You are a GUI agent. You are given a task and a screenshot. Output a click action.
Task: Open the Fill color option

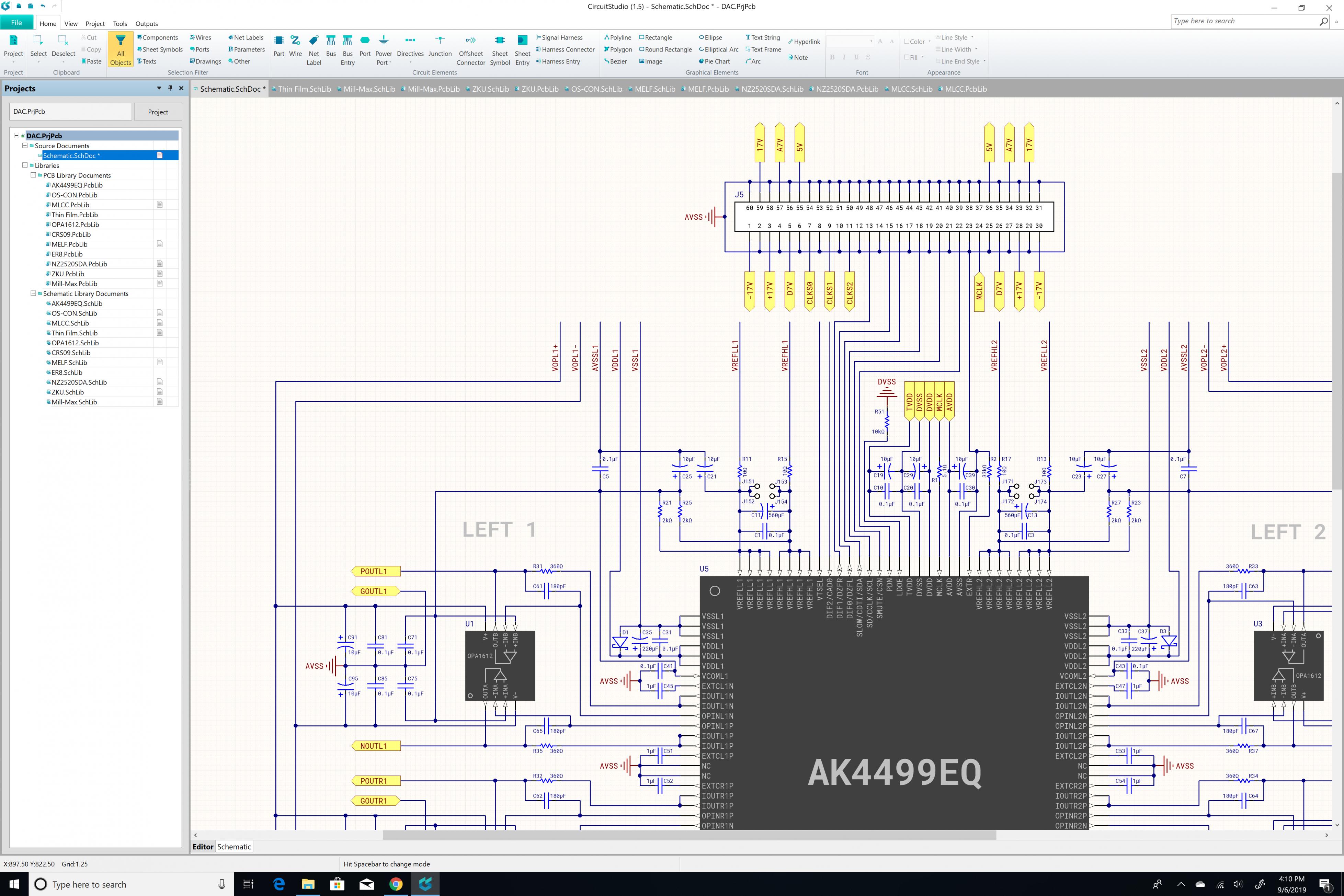click(914, 58)
